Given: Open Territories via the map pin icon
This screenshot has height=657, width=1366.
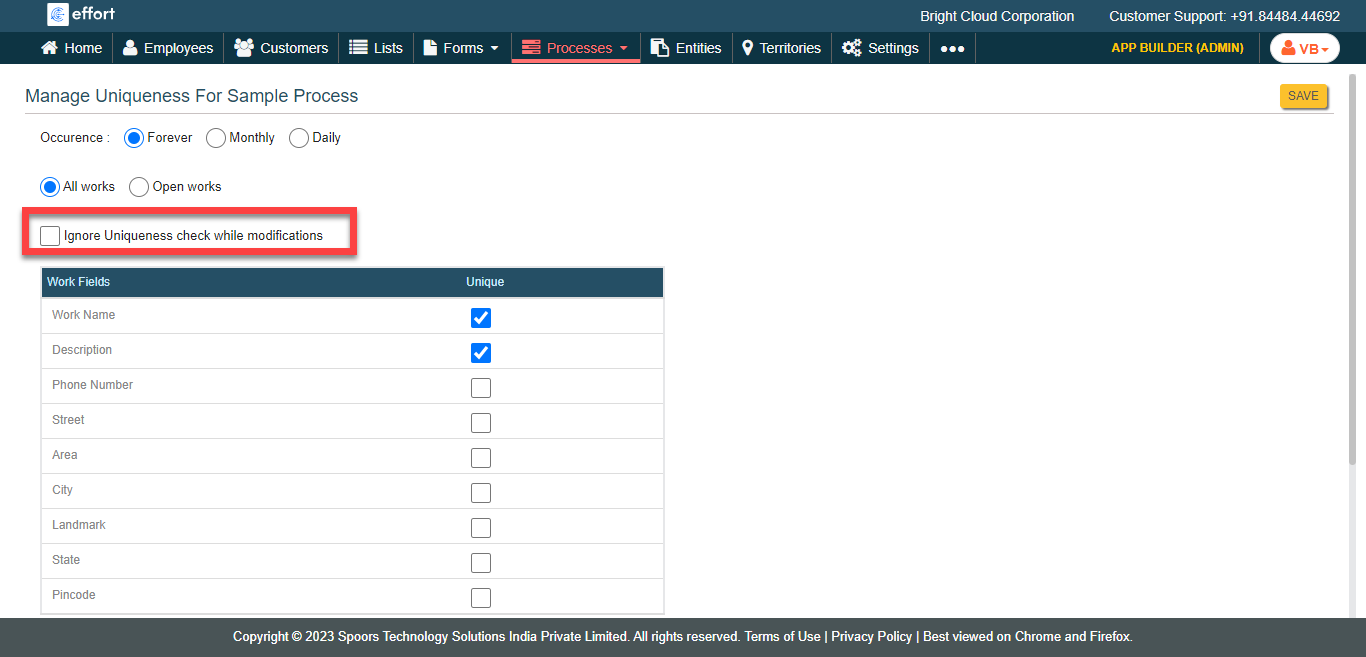Looking at the screenshot, I should [x=747, y=48].
